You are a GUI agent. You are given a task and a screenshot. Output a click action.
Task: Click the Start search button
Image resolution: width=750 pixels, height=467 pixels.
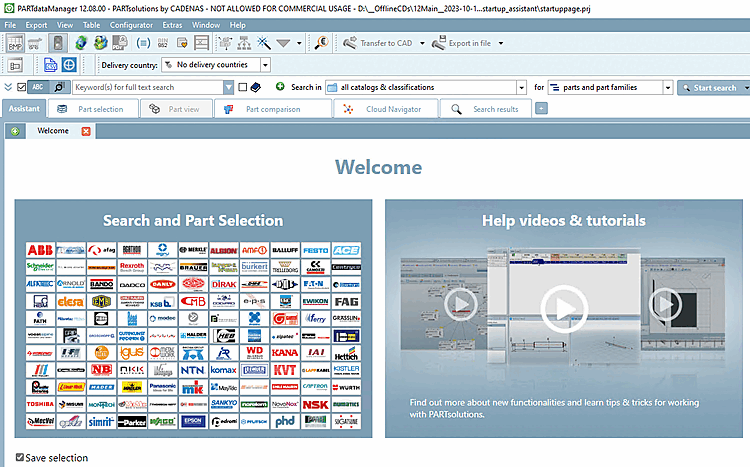tap(714, 87)
